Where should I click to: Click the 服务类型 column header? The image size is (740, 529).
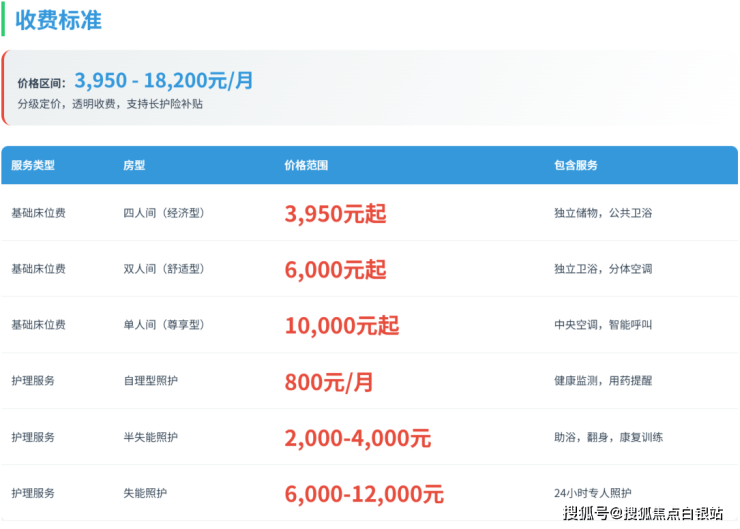(x=32, y=165)
